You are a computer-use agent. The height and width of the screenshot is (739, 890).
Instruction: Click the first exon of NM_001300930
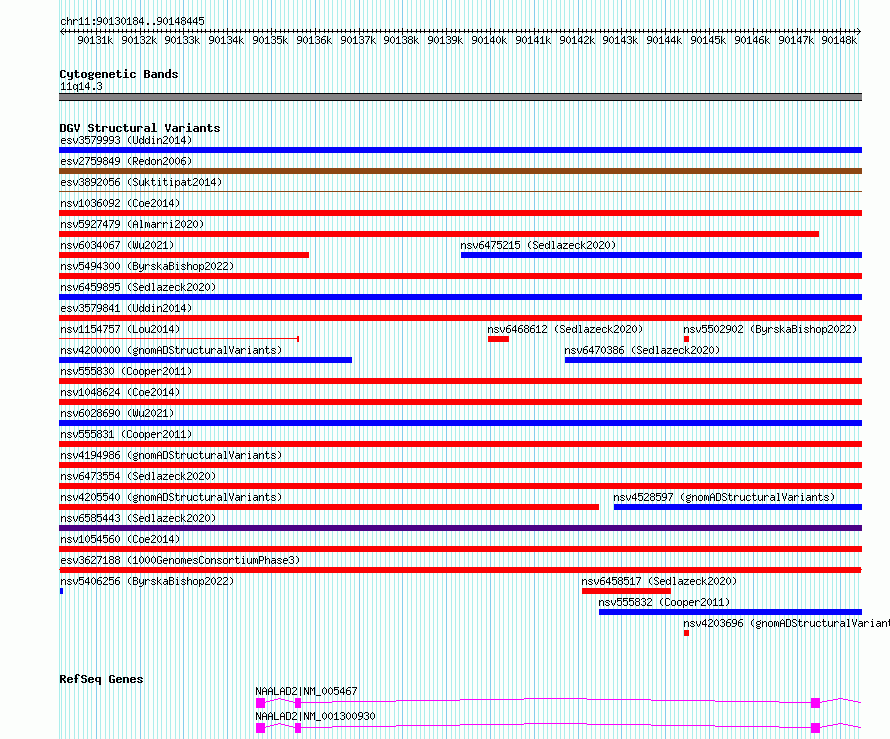point(261,728)
